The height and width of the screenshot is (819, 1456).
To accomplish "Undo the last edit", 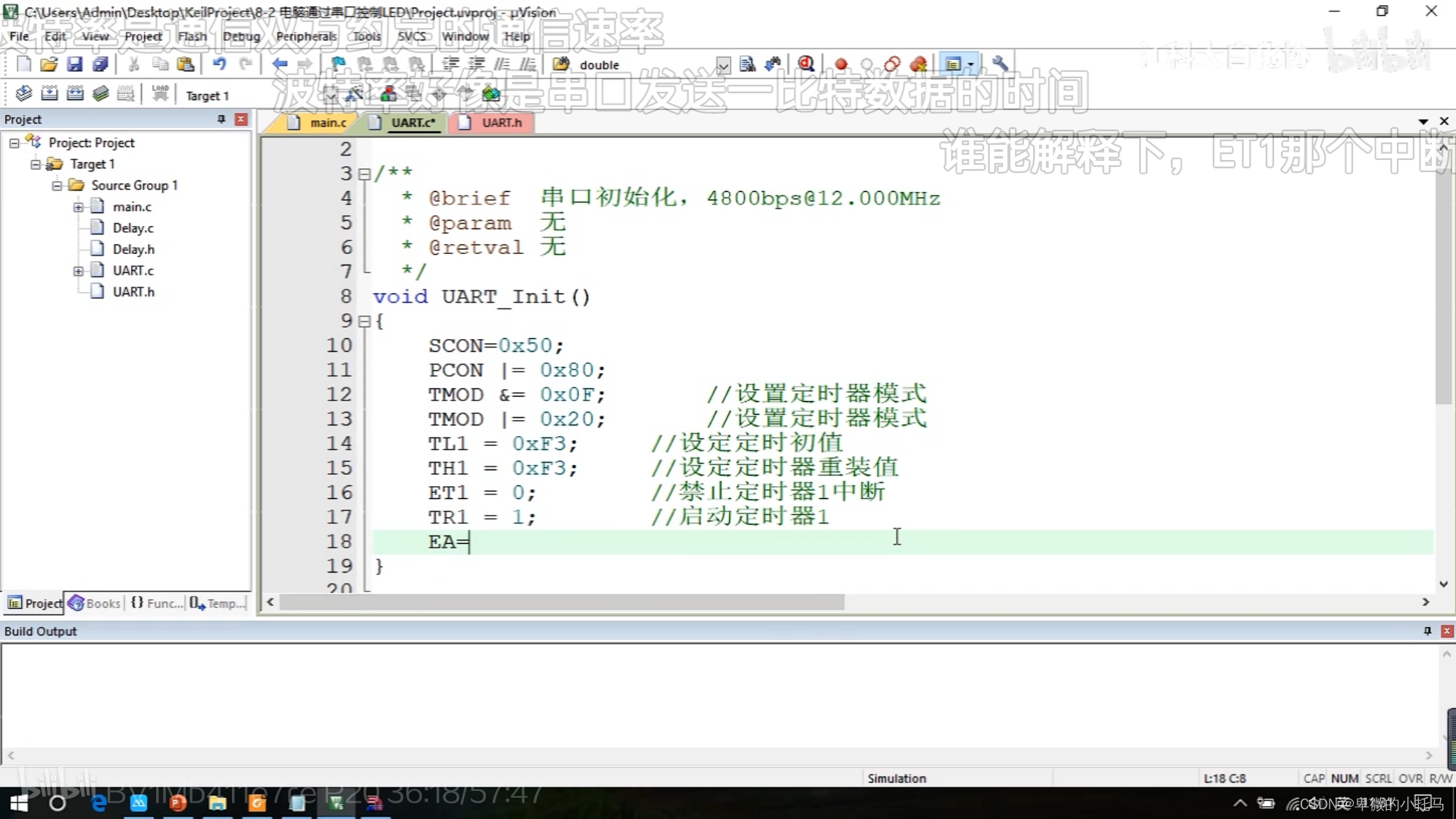I will tap(219, 64).
